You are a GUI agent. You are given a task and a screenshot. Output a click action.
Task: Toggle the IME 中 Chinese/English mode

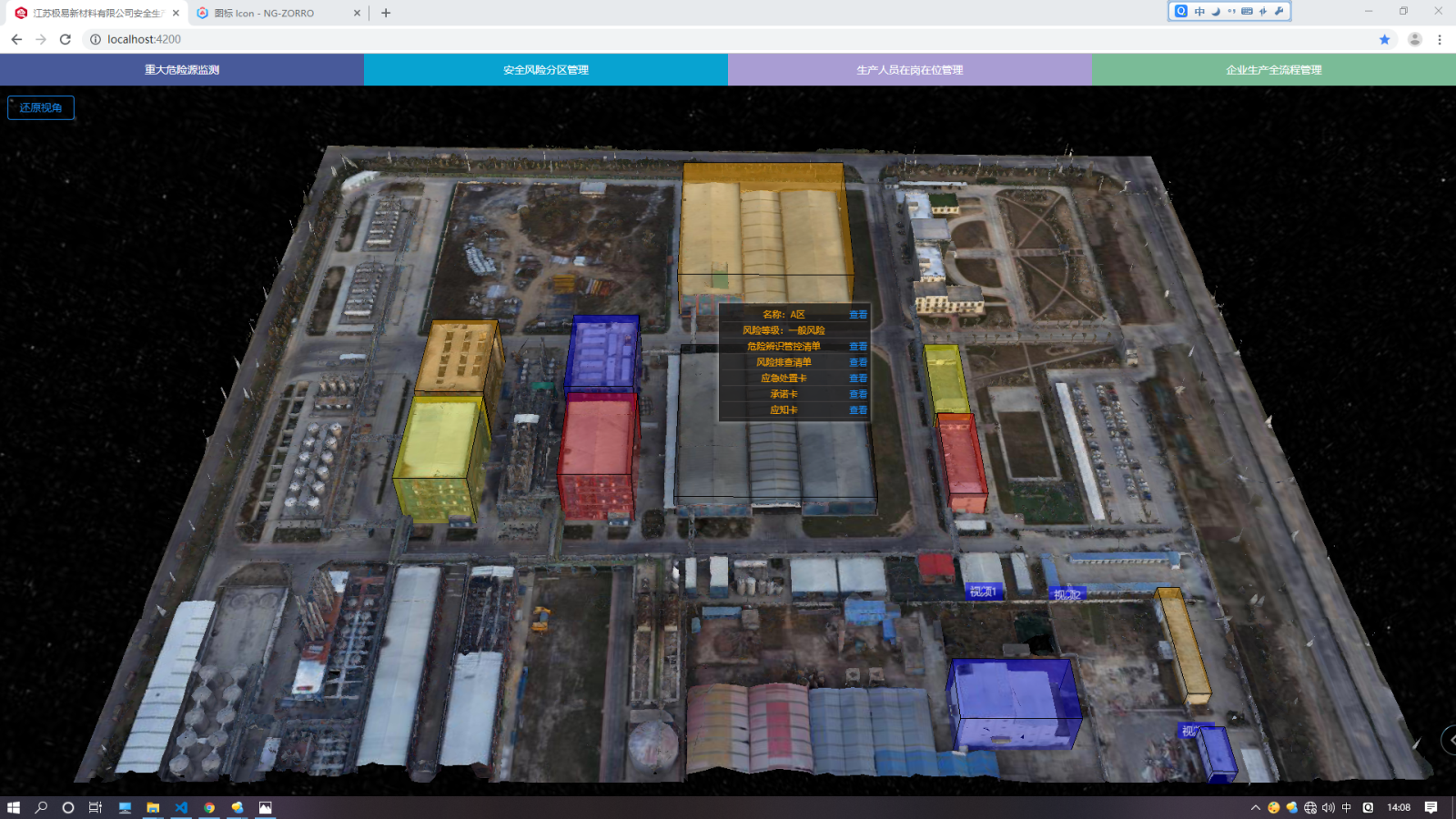tap(1199, 11)
